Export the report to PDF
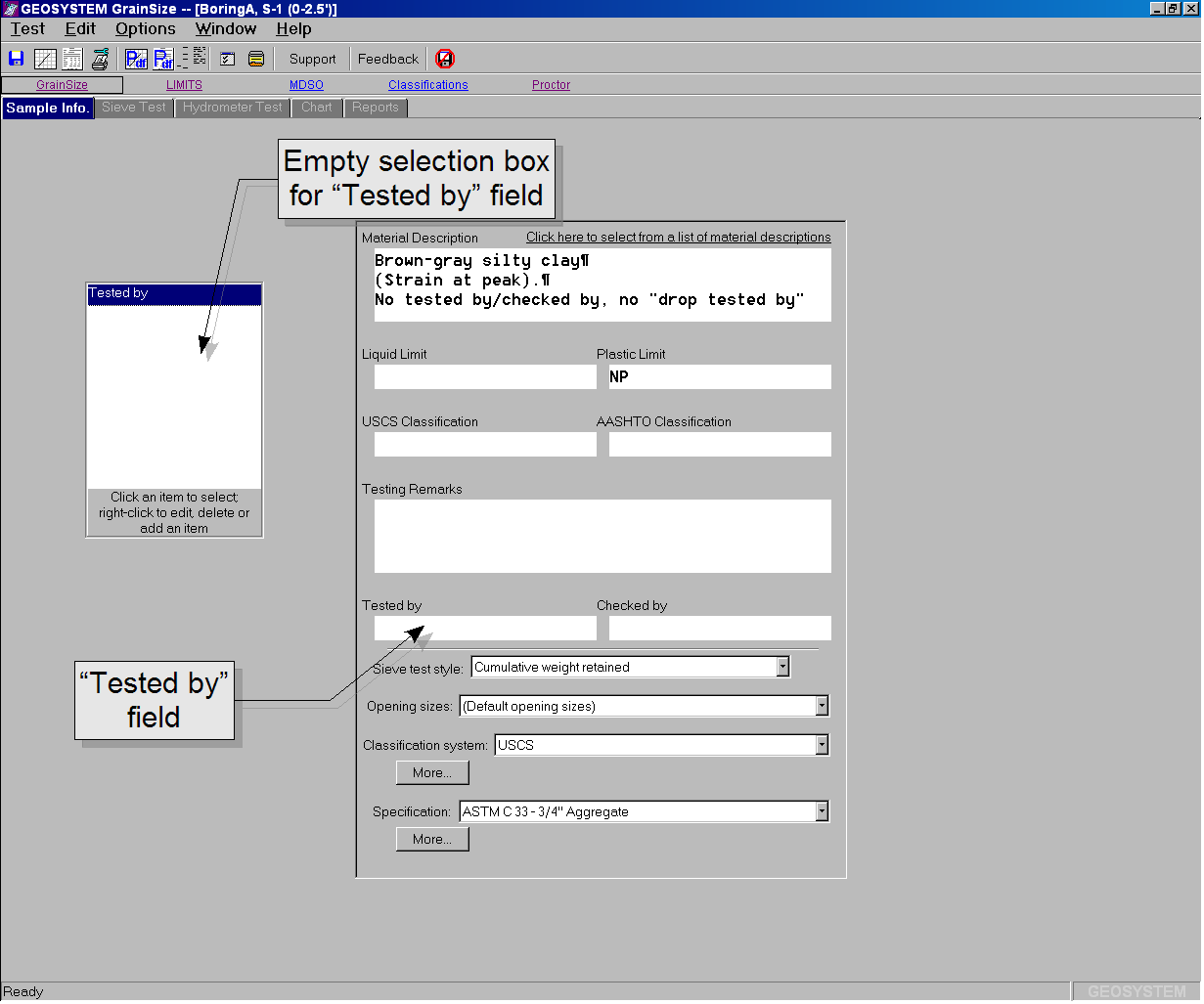Viewport: 1204px width, 1004px height. [164, 58]
